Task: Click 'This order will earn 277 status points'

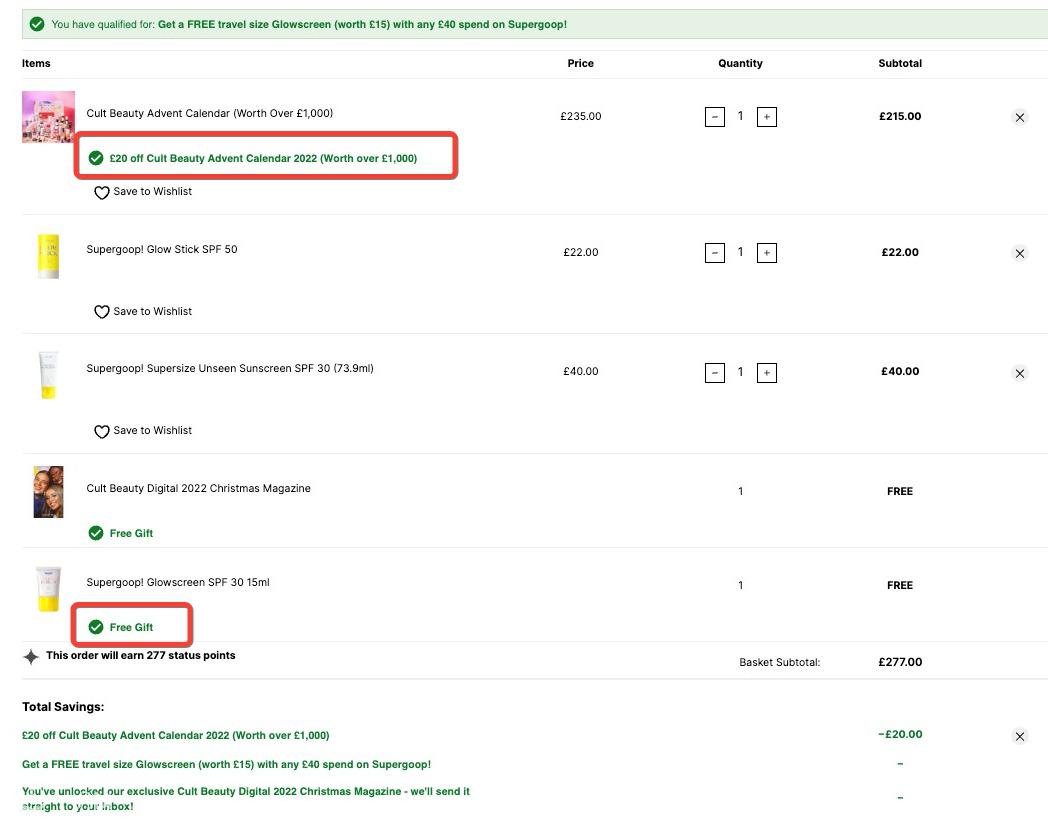Action: pos(140,655)
